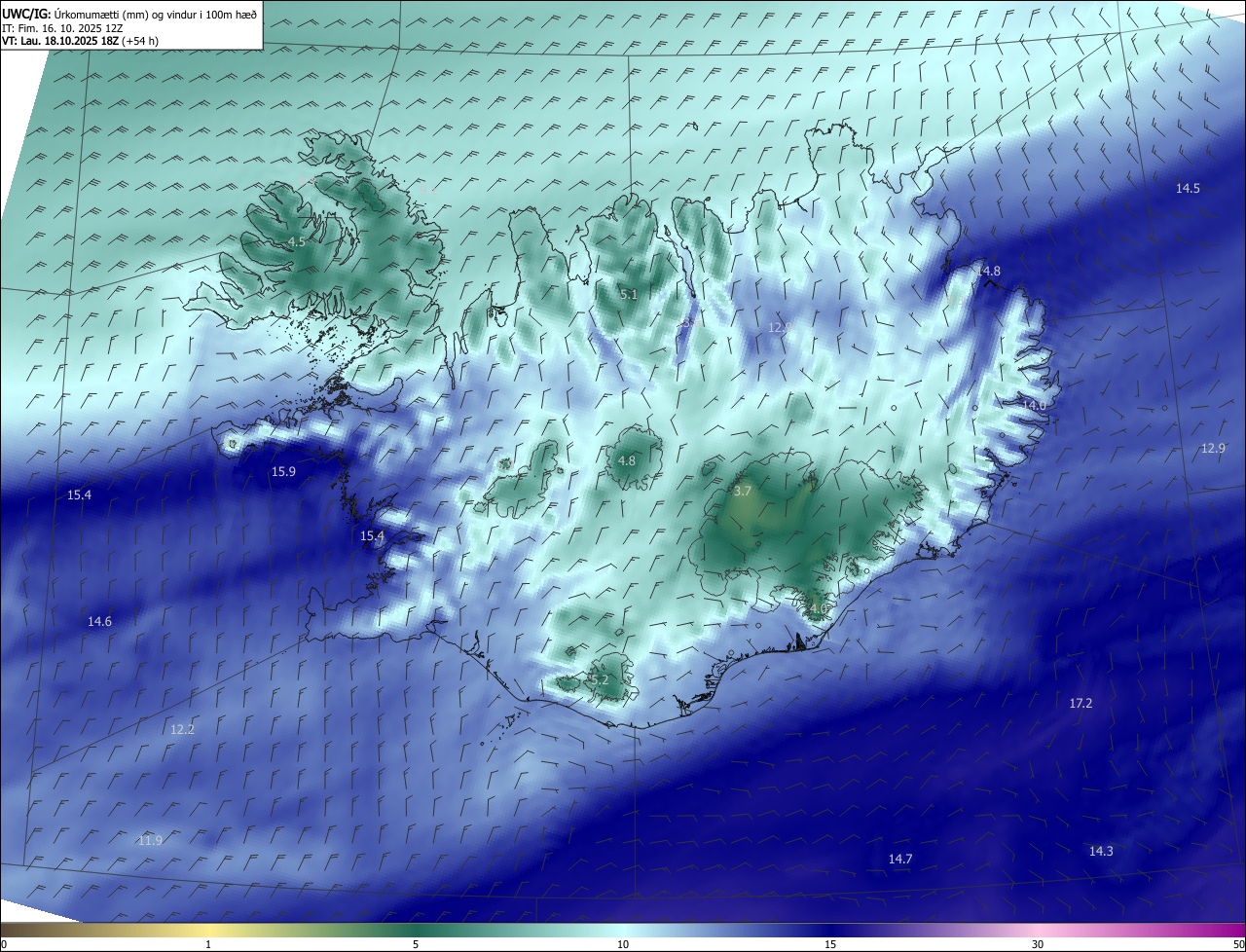Select the 4.8 value inside the glacier outline
1246x952 pixels.
[x=626, y=461]
